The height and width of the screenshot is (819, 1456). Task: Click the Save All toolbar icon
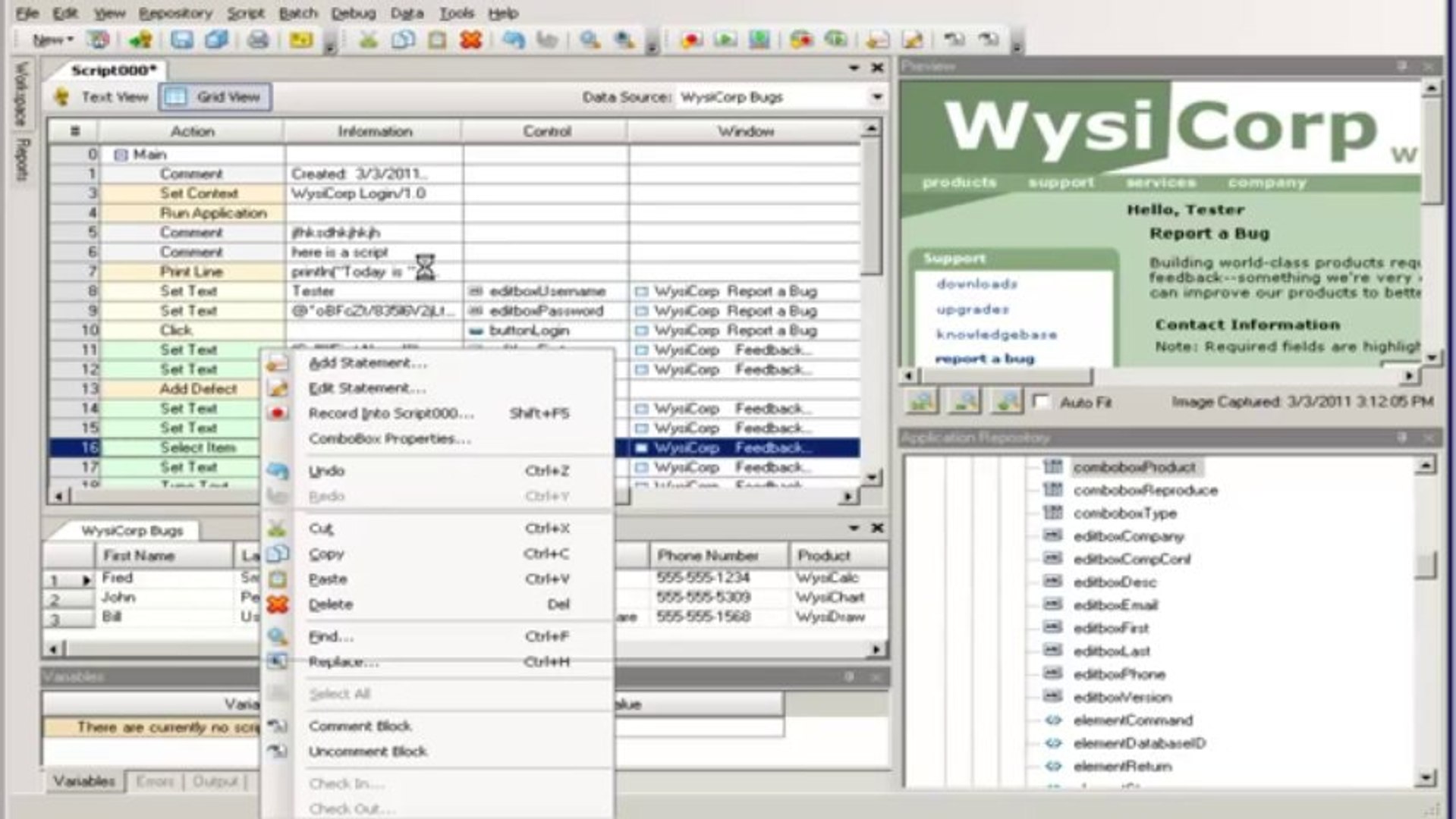[216, 39]
